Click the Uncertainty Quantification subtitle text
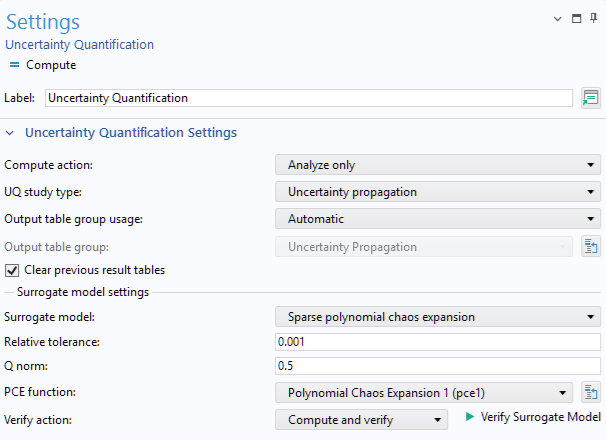606x440 pixels. 80,44
